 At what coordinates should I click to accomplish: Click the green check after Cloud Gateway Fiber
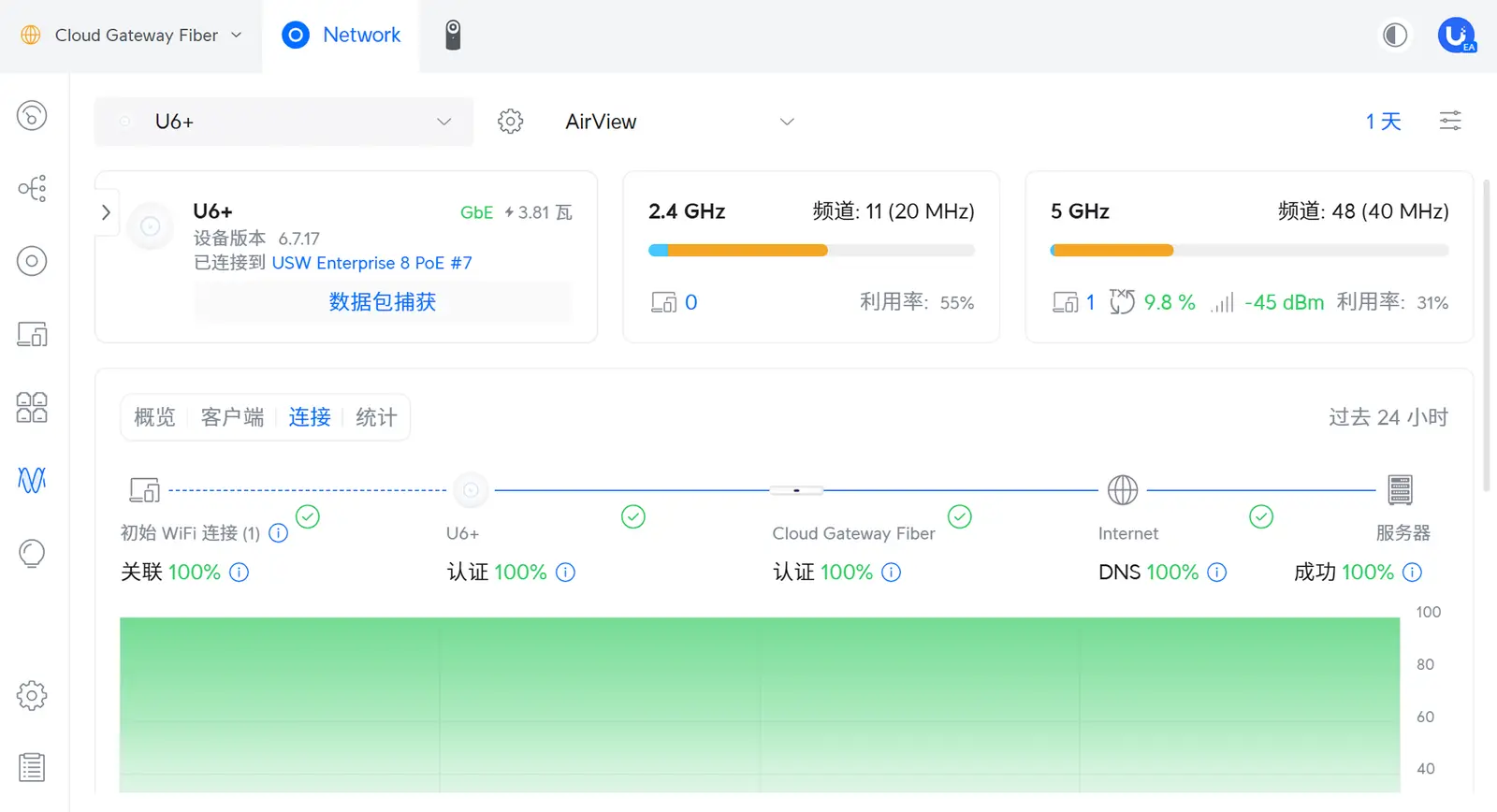click(960, 516)
